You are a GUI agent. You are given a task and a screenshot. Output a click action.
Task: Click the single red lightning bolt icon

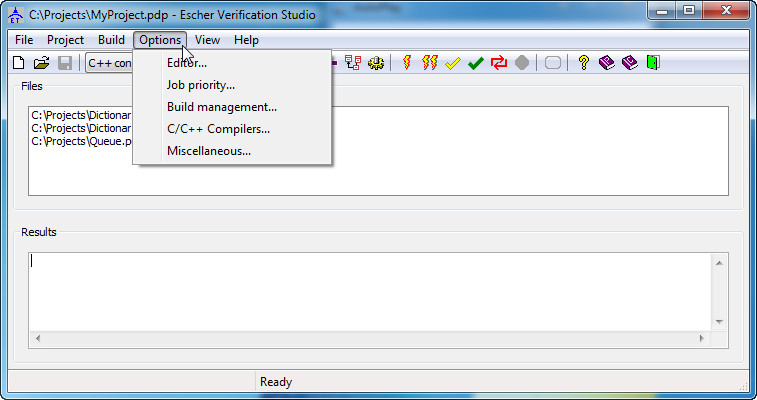[407, 63]
